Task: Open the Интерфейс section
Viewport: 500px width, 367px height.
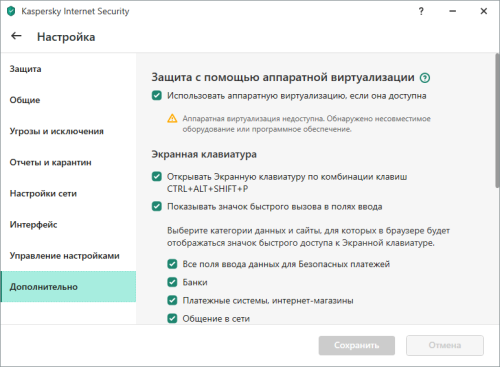Action: coord(68,224)
